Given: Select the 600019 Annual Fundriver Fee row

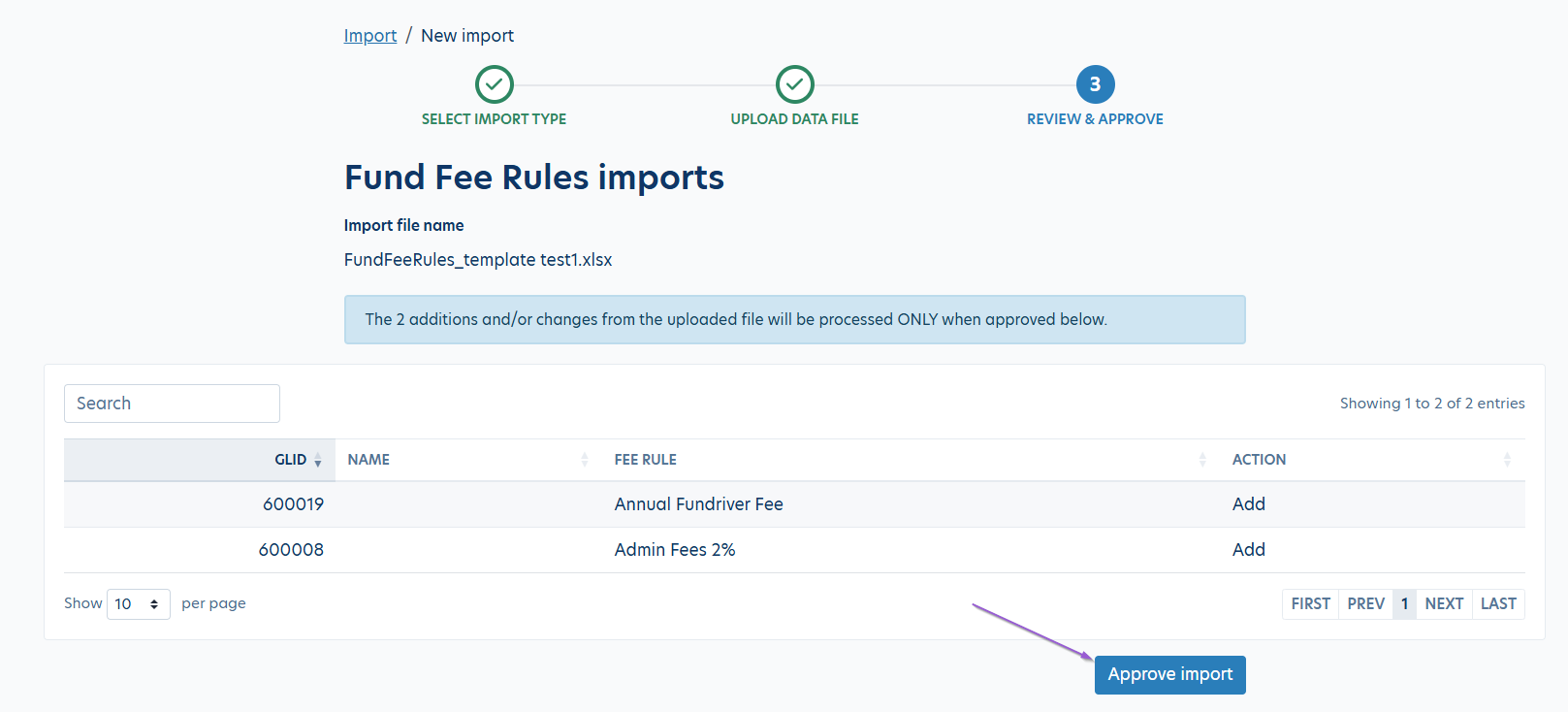Looking at the screenshot, I should (698, 504).
